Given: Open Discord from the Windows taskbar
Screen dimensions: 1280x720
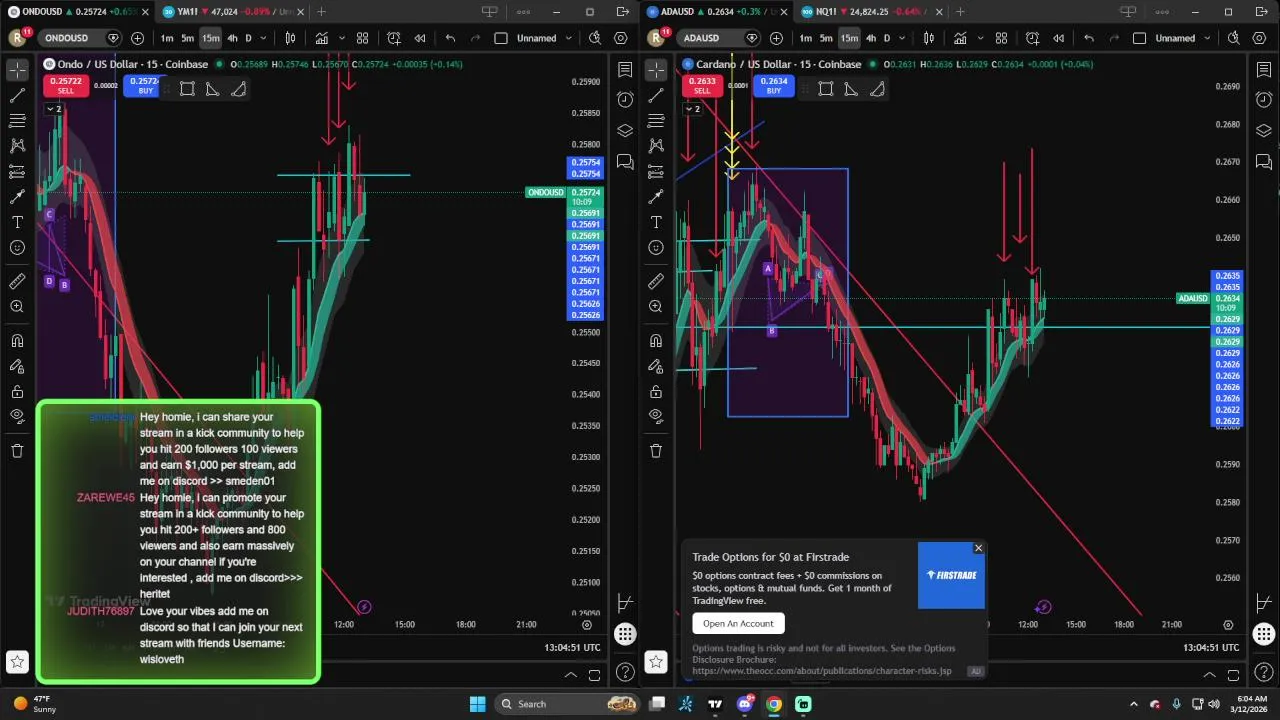Looking at the screenshot, I should click(x=745, y=704).
